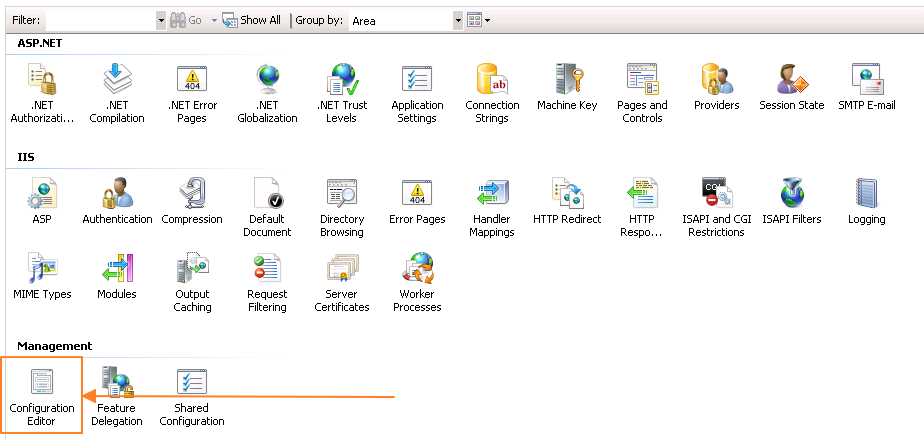
Task: Open Authentication feature
Action: click(117, 201)
